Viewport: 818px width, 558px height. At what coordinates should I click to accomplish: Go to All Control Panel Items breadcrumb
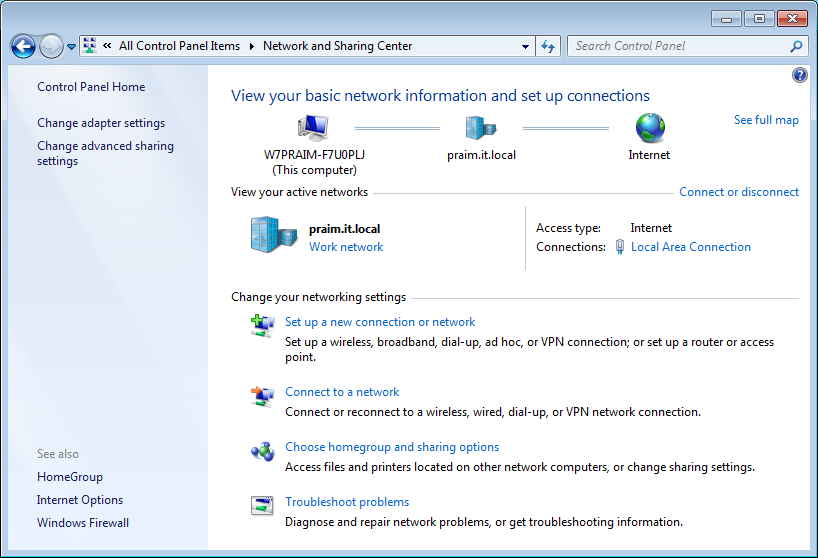[x=179, y=46]
